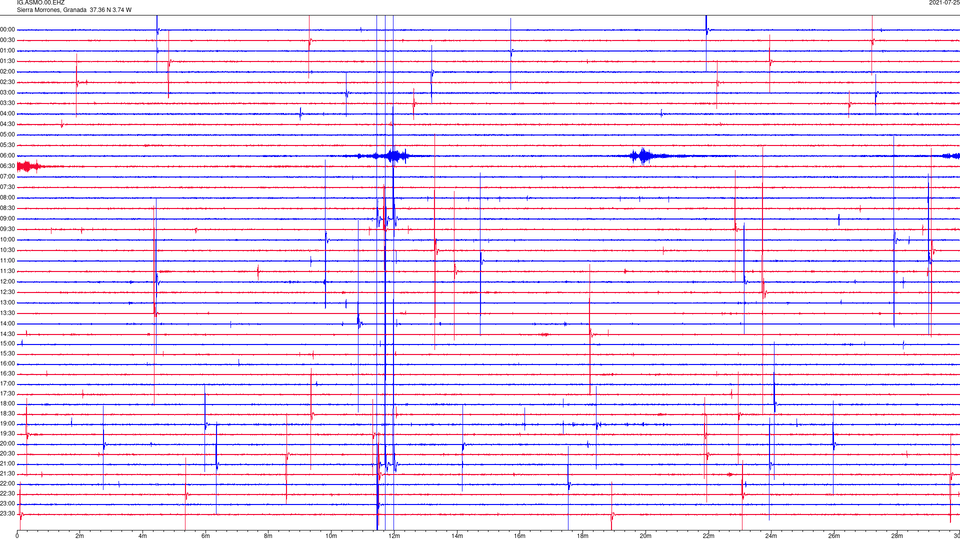Click the 24m tick on the time axis
960x540 pixels.
pos(771,536)
